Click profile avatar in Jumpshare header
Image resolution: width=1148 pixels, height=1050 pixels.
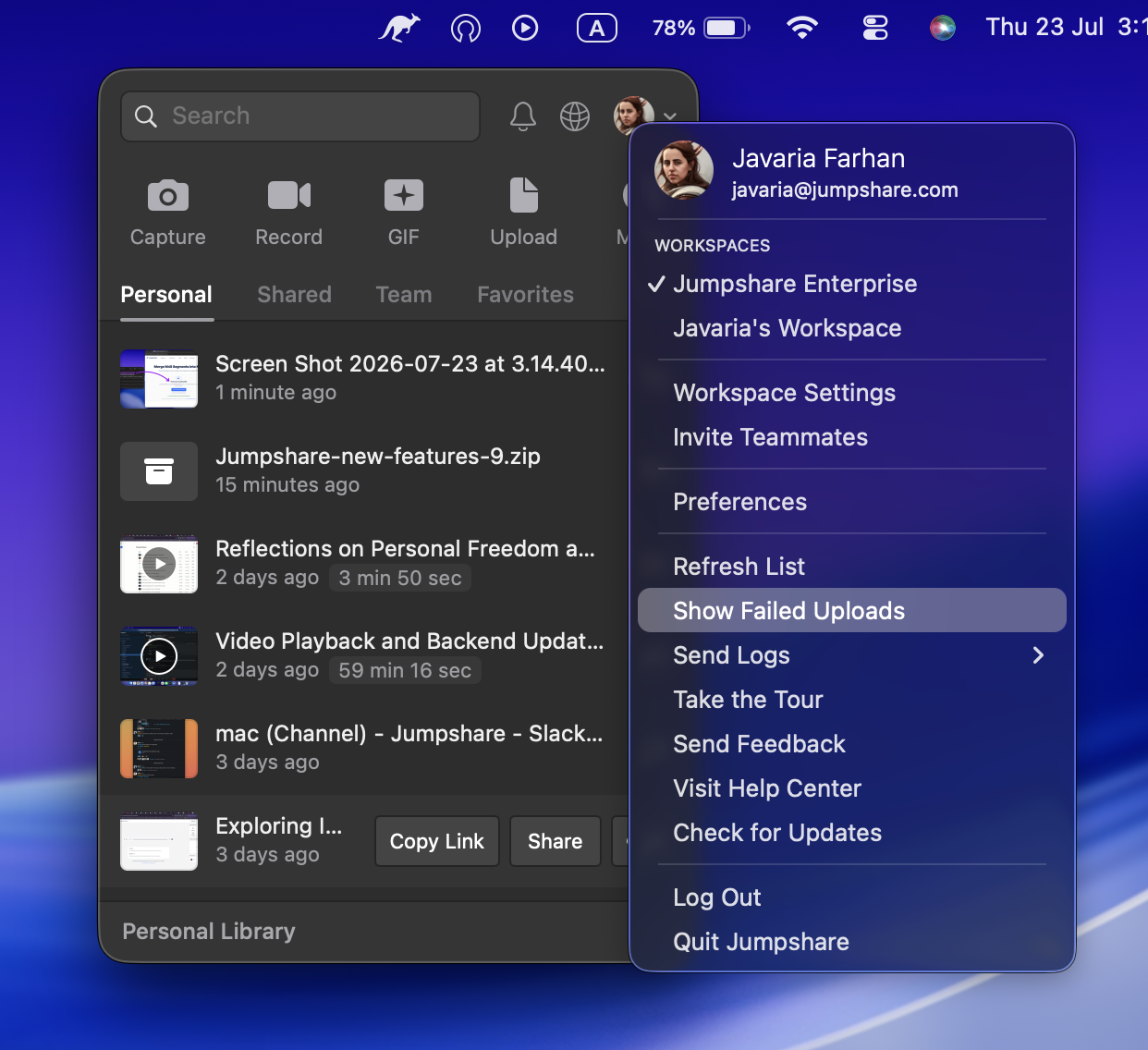633,116
